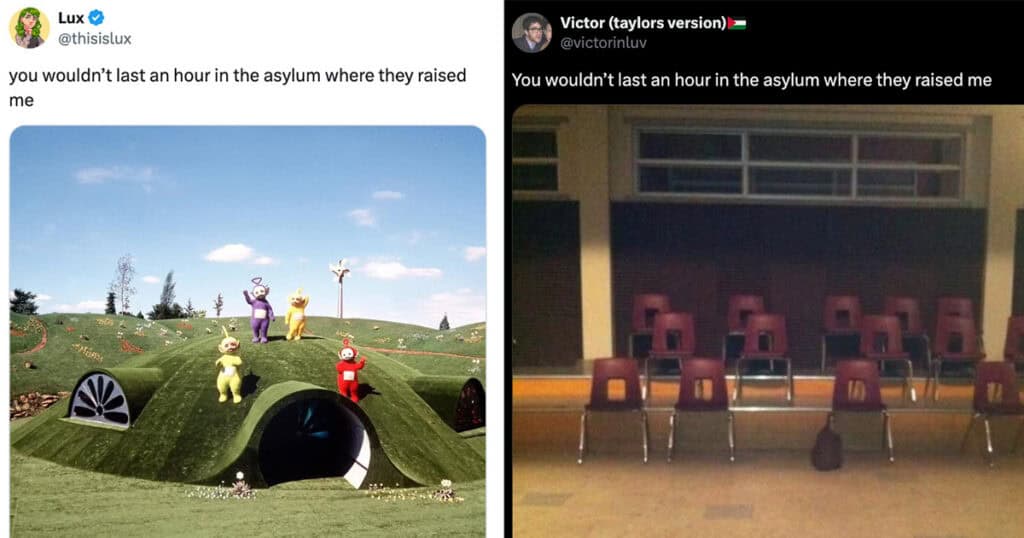Click the yellow Teletubby Laa-Laa at hilltop

(296, 315)
